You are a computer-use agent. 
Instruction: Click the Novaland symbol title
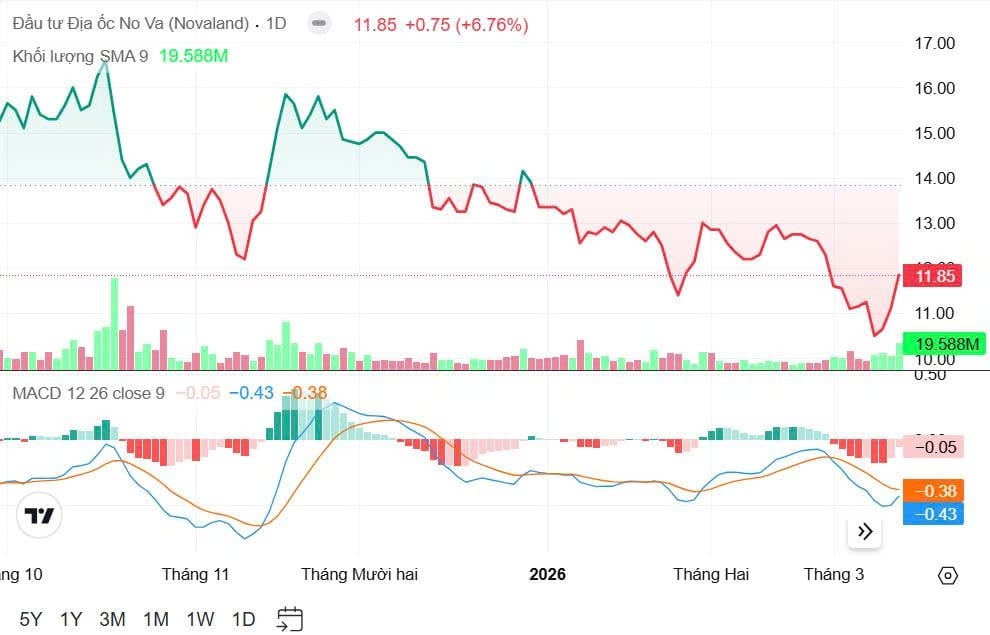click(x=130, y=23)
